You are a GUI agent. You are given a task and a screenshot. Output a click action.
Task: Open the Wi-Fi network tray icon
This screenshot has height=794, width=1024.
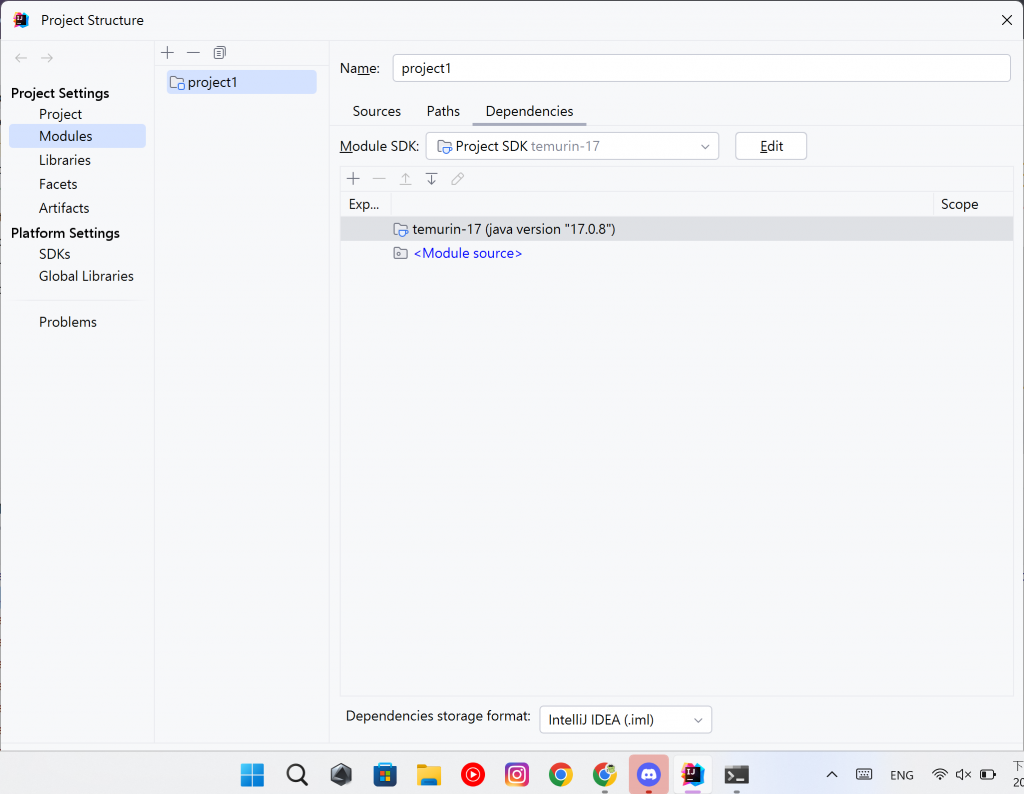(x=940, y=775)
